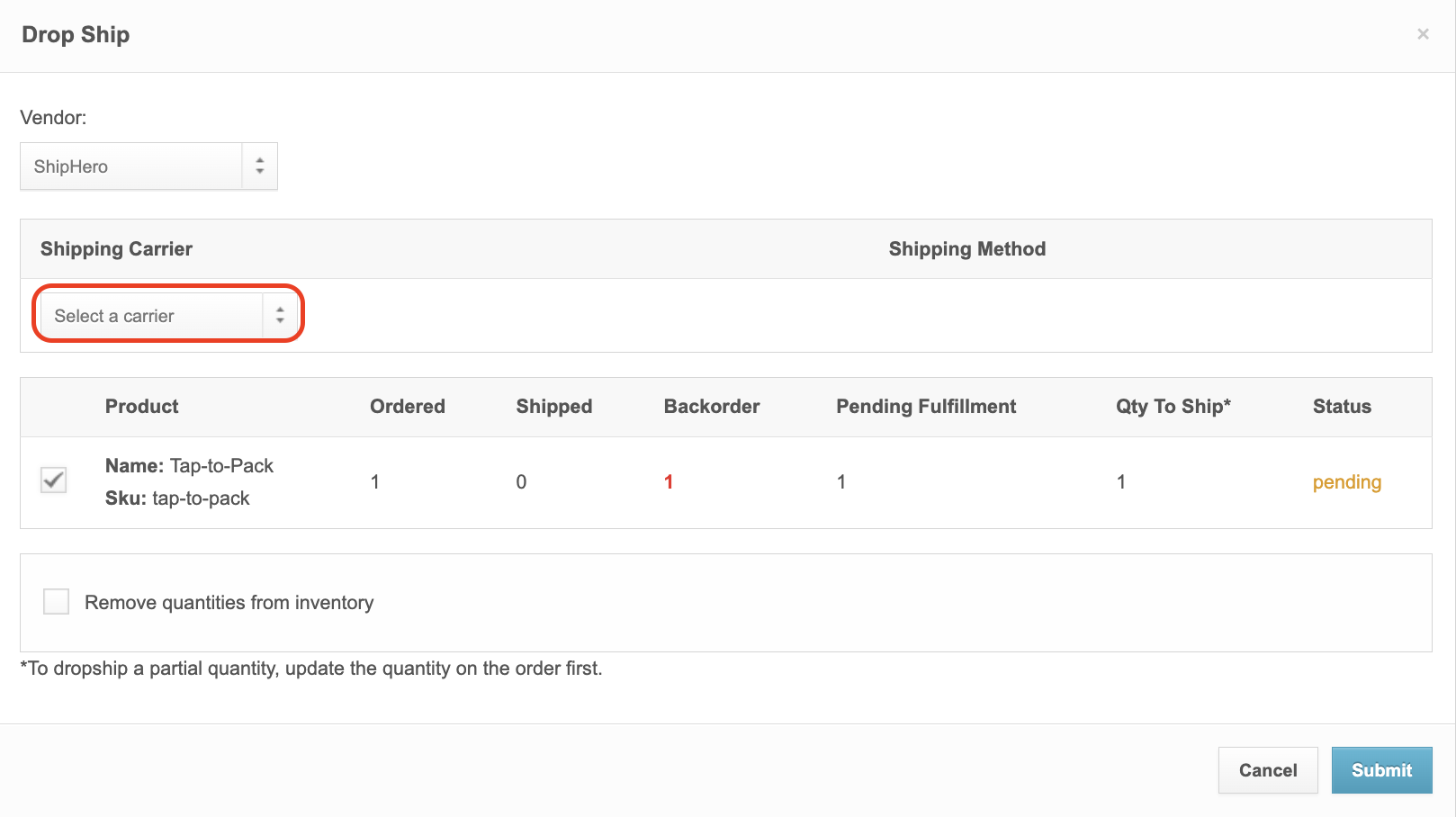This screenshot has height=817, width=1456.
Task: Click the red Backorder quantity value
Action: (x=669, y=482)
